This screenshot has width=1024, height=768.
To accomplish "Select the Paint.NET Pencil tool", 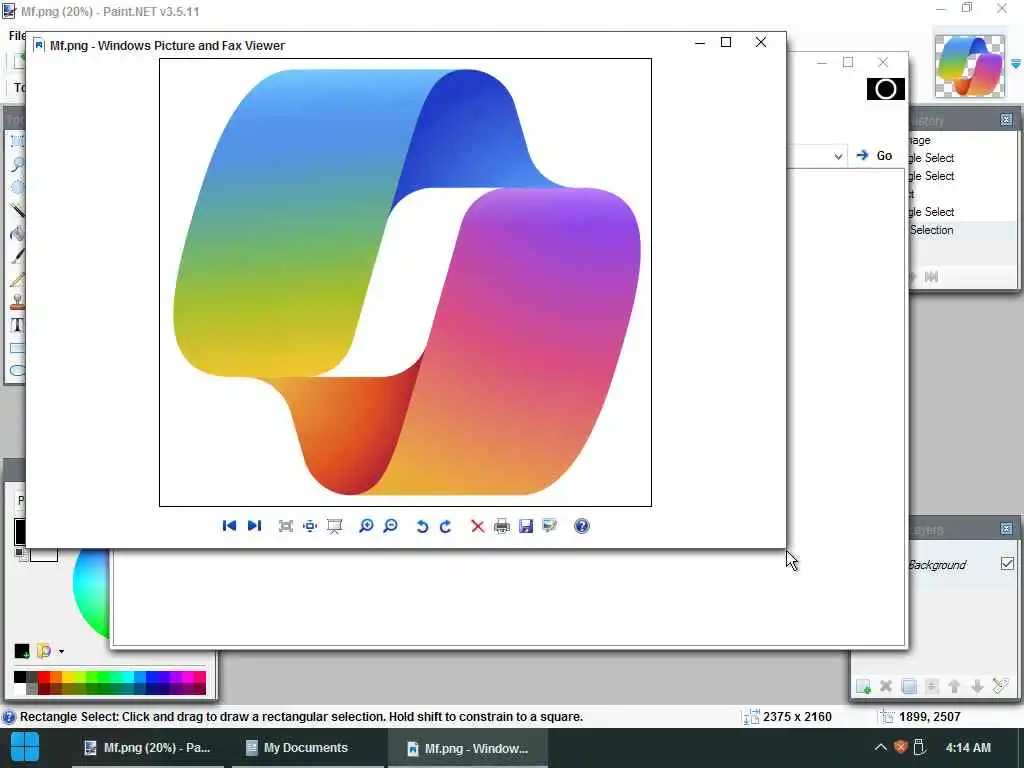I will pos(17,280).
